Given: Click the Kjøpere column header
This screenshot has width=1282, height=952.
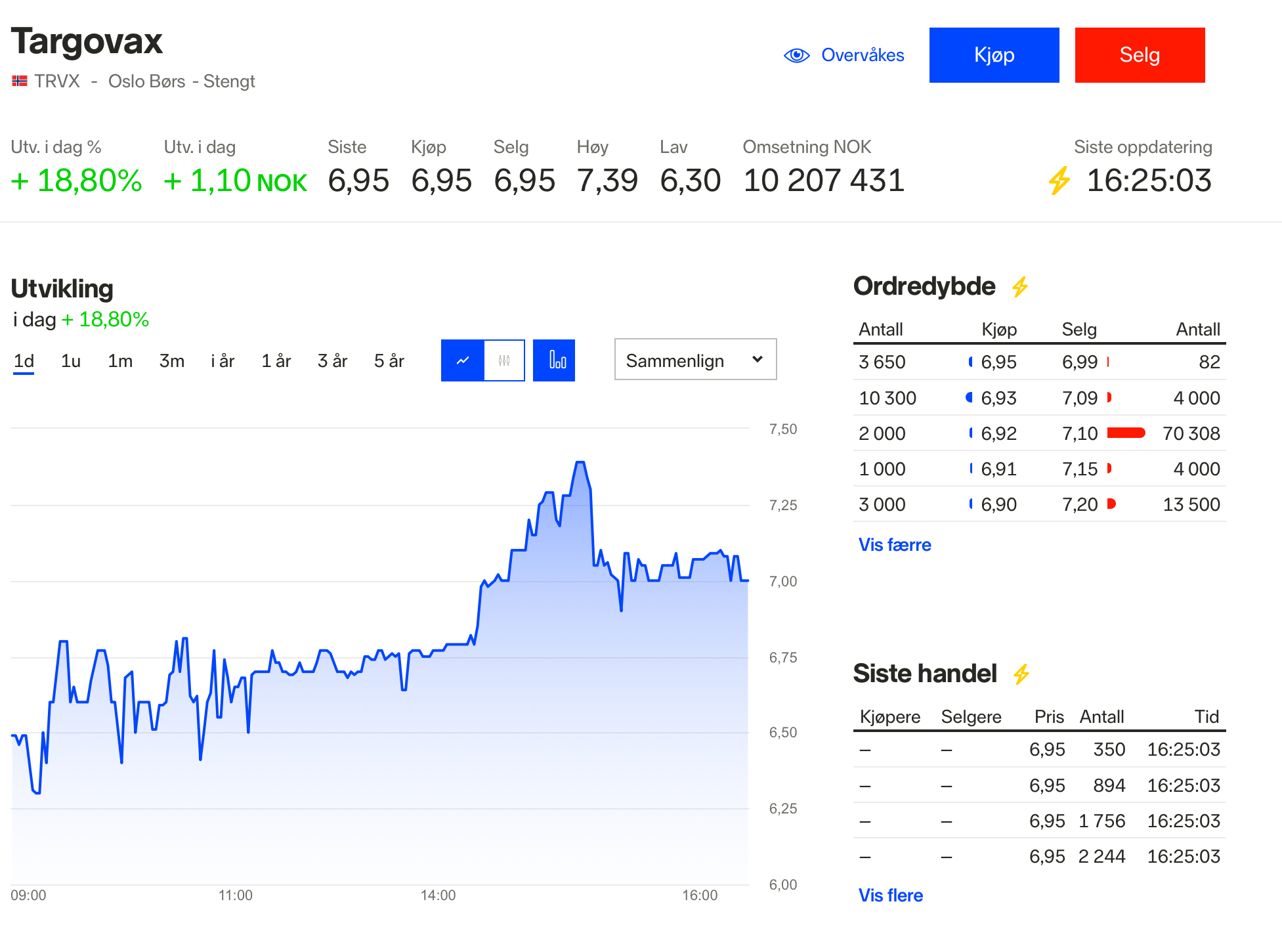Looking at the screenshot, I should pos(889,716).
